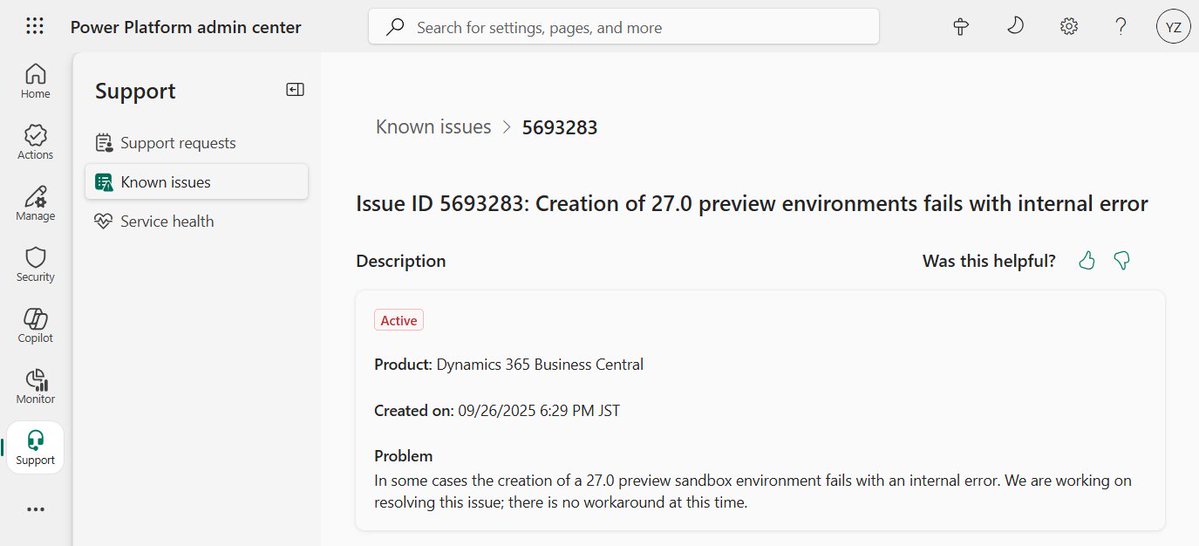Click the Known issues warning icon
1199x546 pixels.
tap(103, 182)
